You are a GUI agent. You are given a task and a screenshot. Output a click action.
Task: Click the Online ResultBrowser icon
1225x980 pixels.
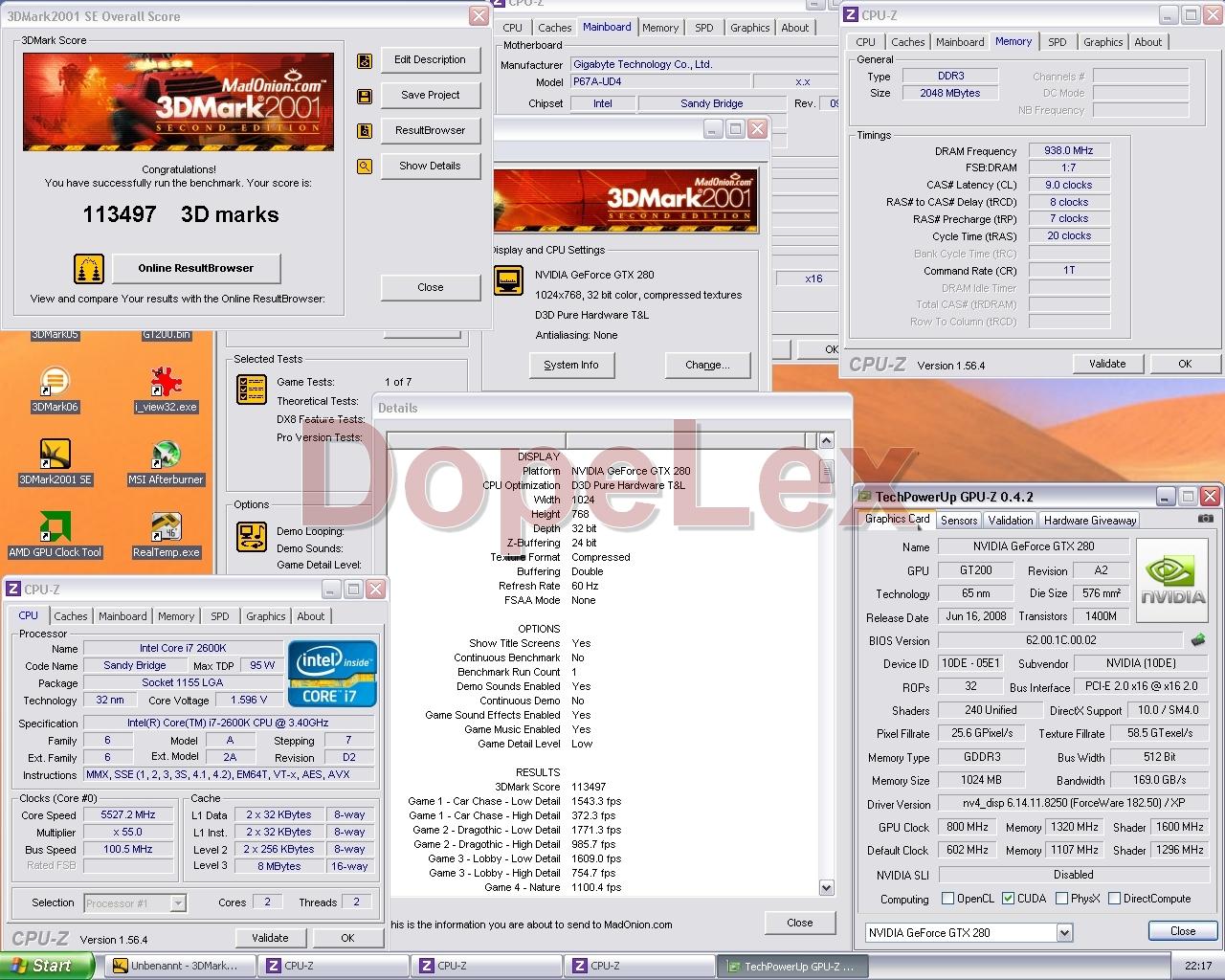[89, 268]
